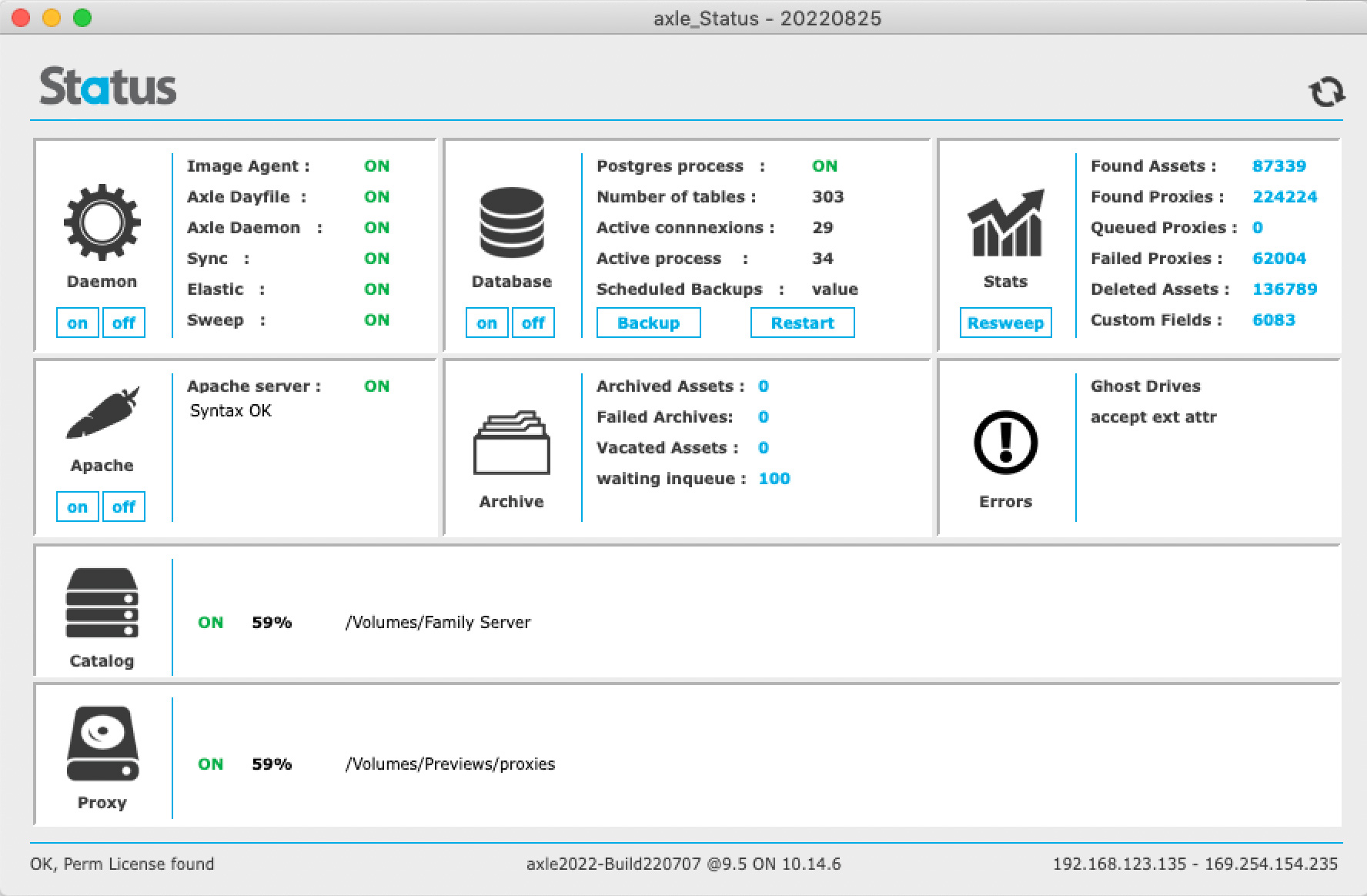Click the Status logo
1367x896 pixels.
(108, 86)
